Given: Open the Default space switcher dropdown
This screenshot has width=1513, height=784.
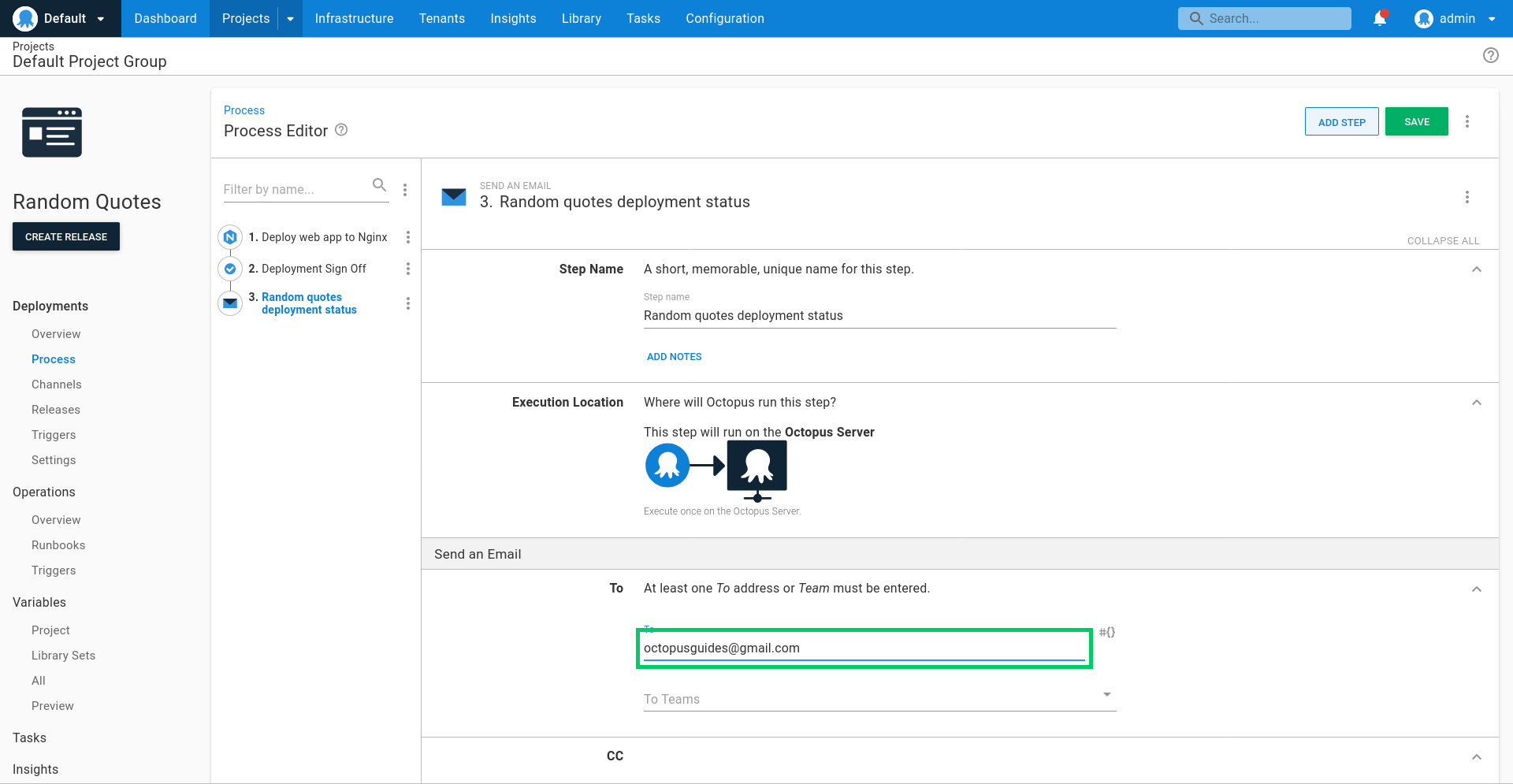Looking at the screenshot, I should (x=101, y=19).
